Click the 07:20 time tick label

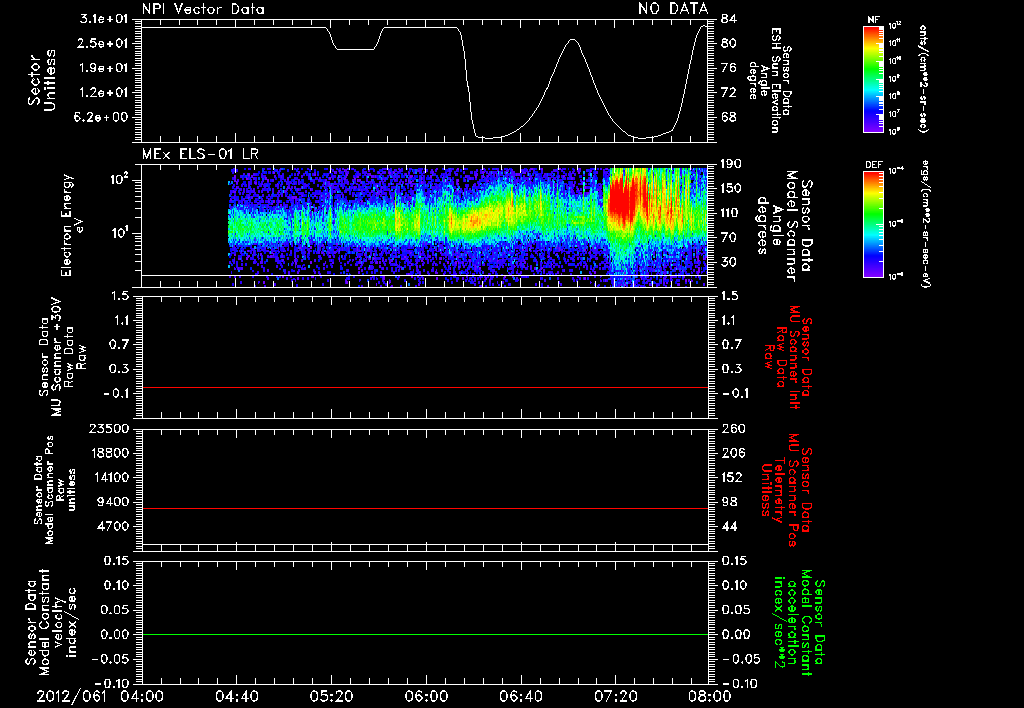(615, 696)
